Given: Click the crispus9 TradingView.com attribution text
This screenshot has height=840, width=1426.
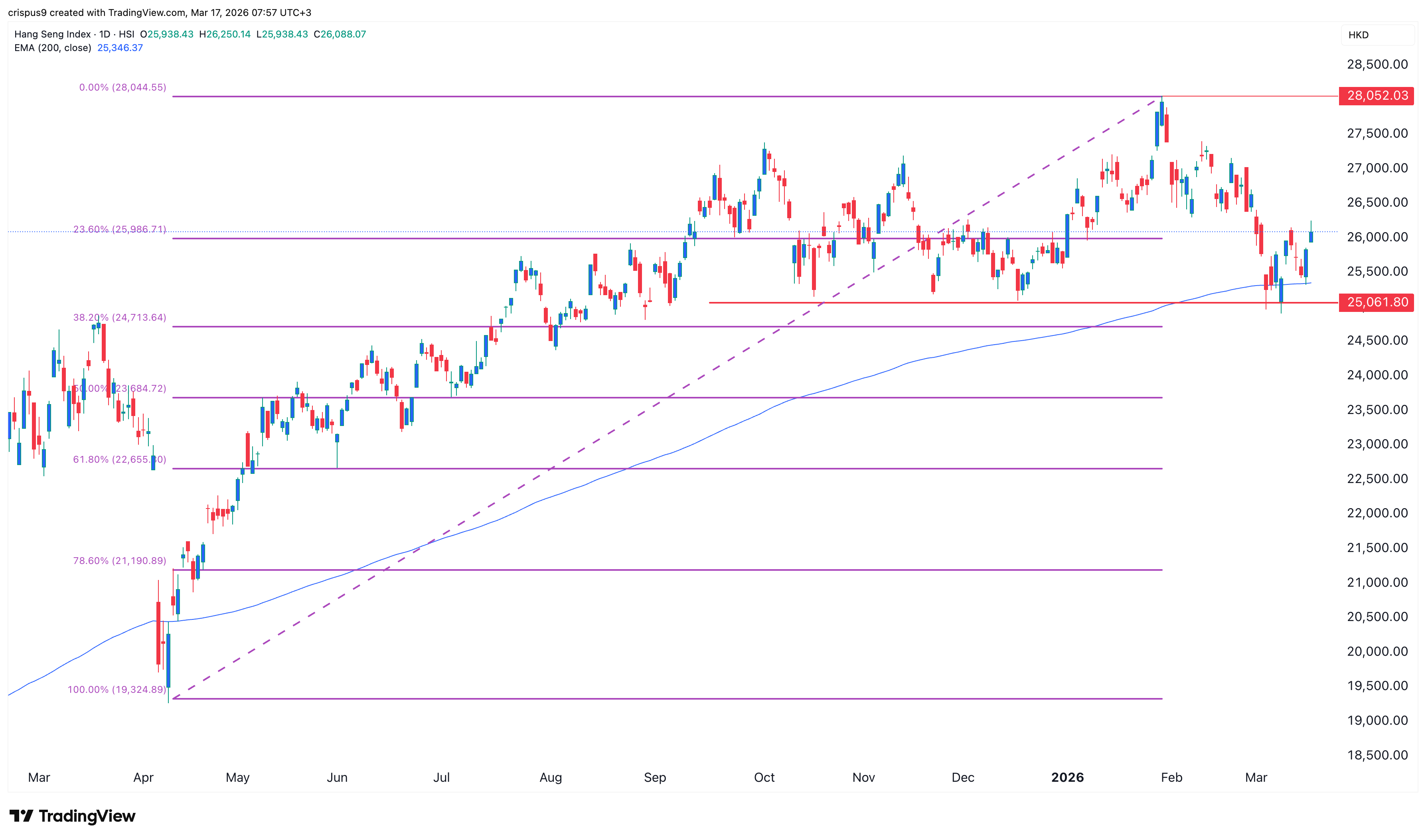Looking at the screenshot, I should click(159, 12).
